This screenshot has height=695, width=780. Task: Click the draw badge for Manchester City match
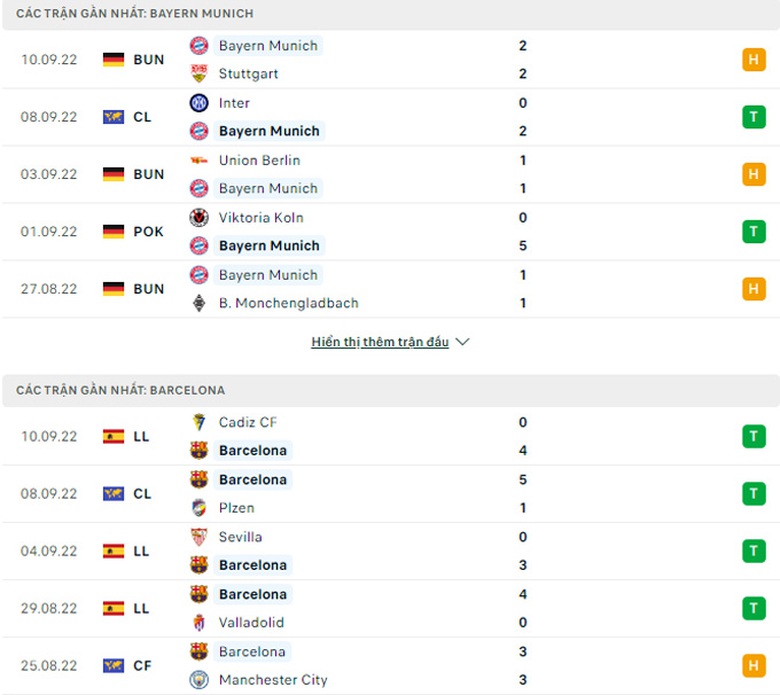point(753,665)
